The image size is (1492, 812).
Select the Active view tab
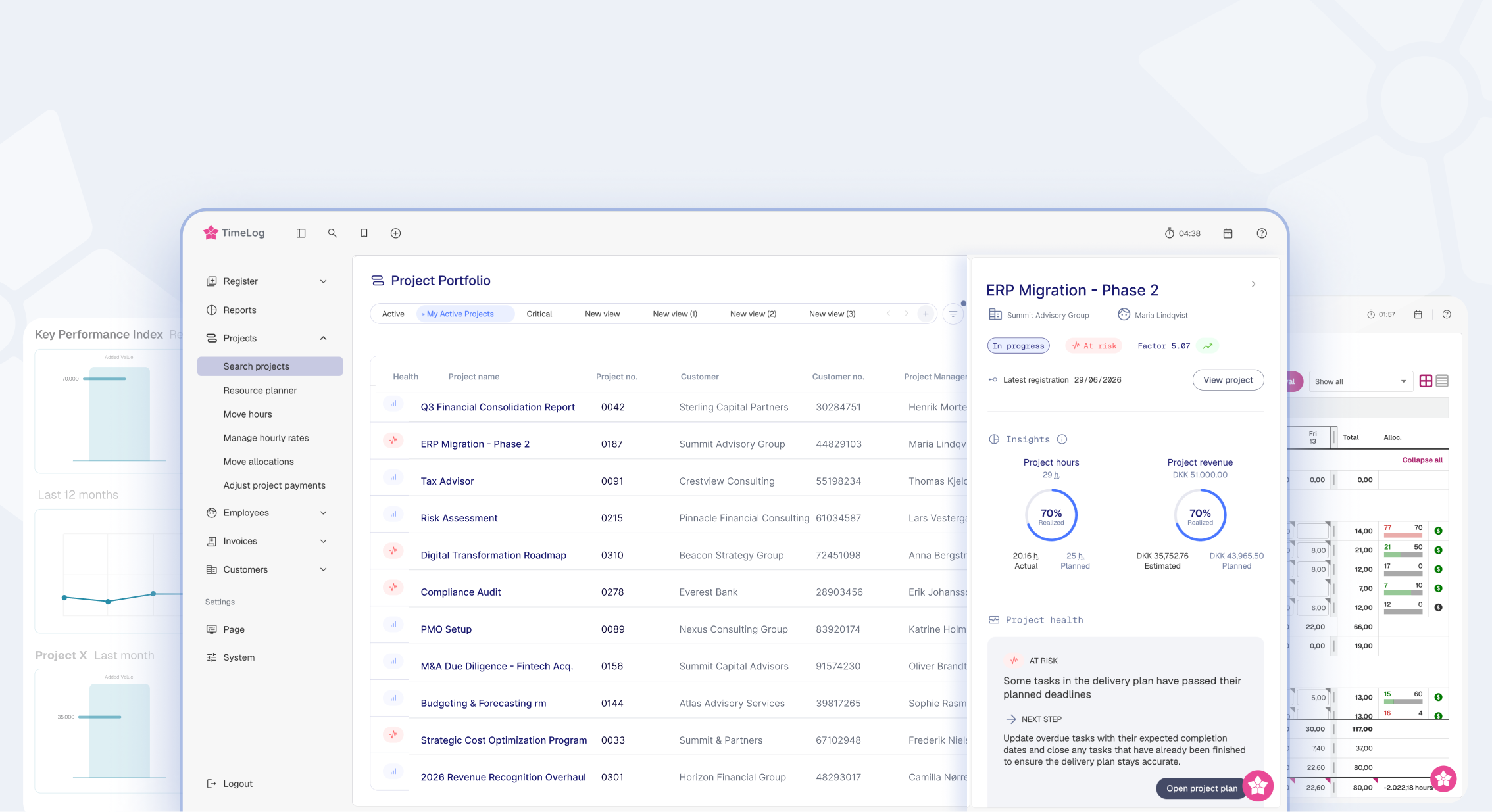393,314
